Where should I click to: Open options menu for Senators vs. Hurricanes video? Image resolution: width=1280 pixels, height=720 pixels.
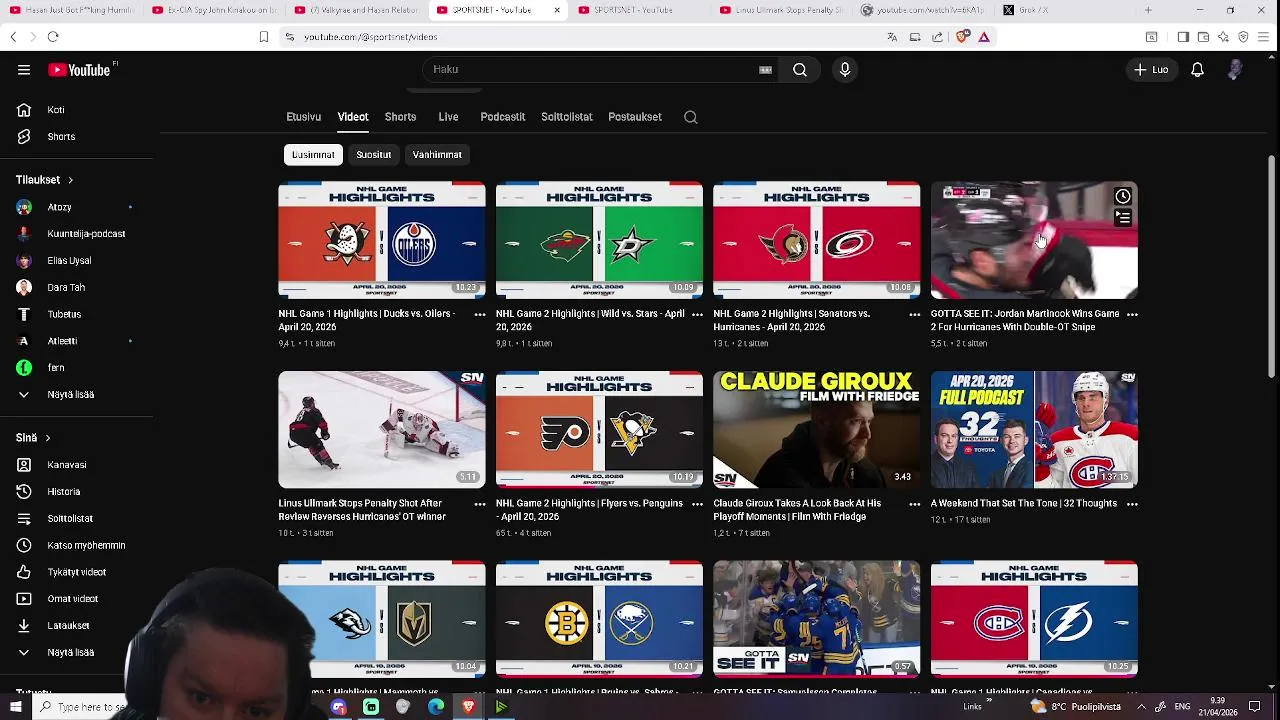914,314
